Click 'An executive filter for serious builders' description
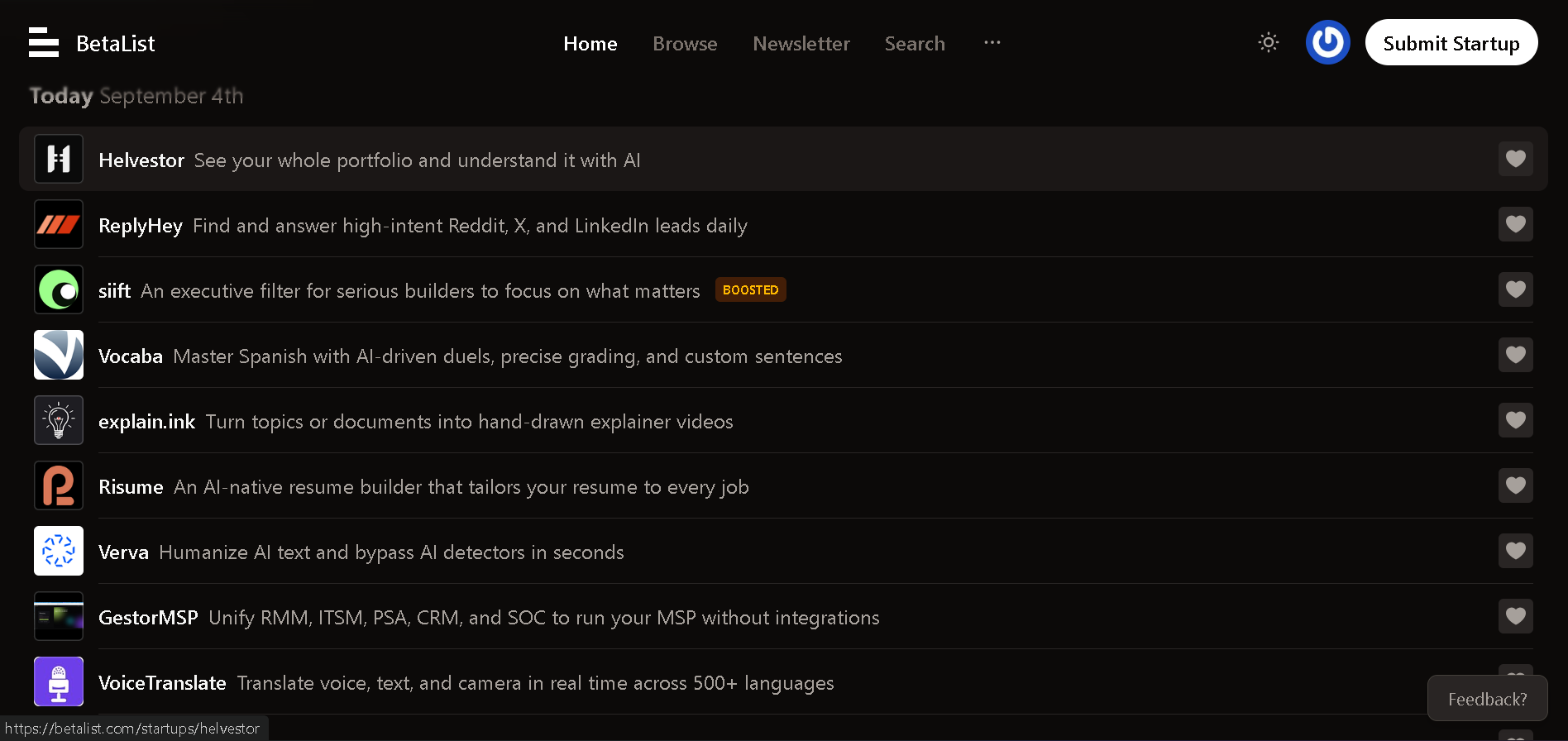Image resolution: width=1568 pixels, height=741 pixels. [x=420, y=291]
